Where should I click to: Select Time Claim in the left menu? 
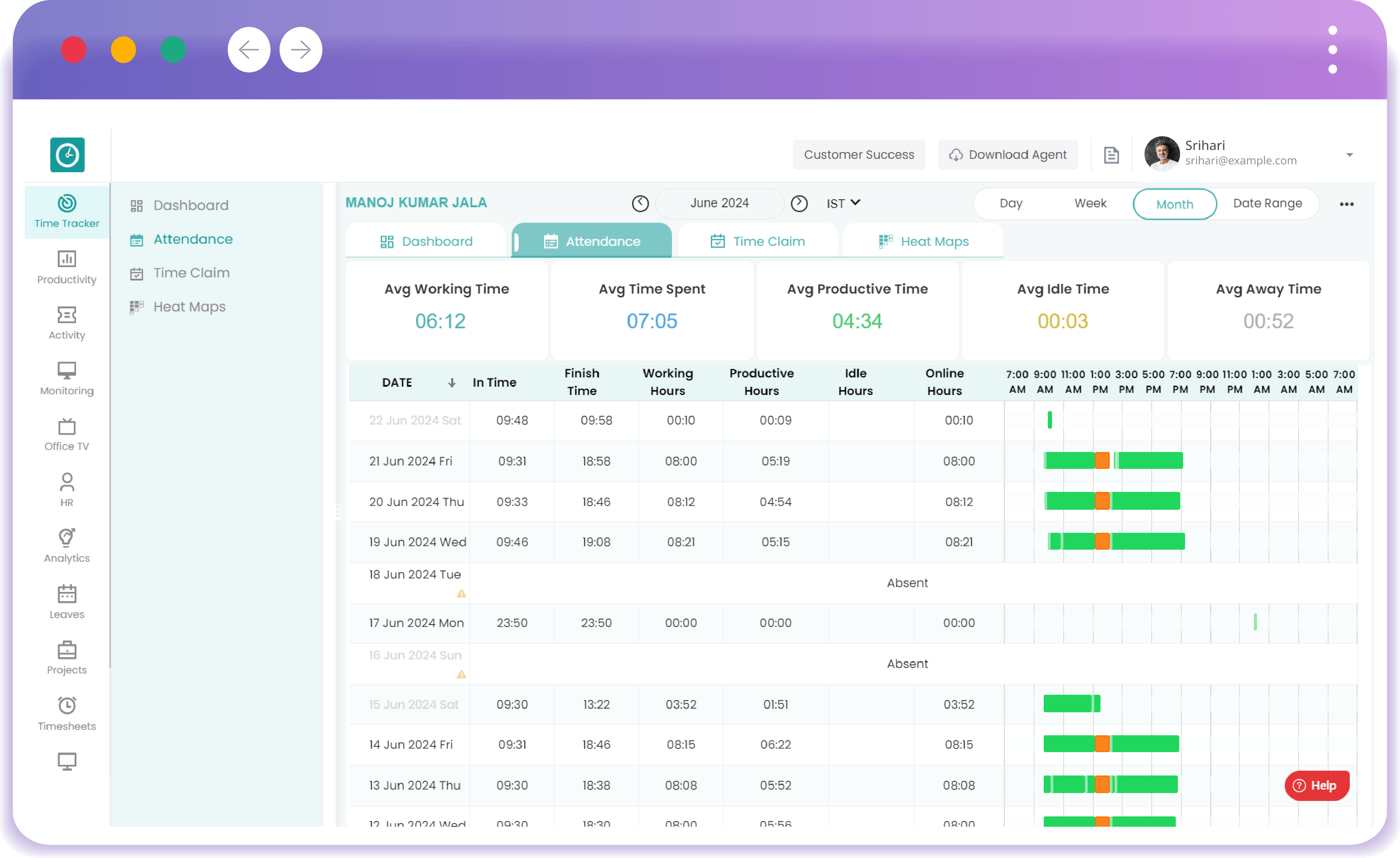[x=191, y=273]
